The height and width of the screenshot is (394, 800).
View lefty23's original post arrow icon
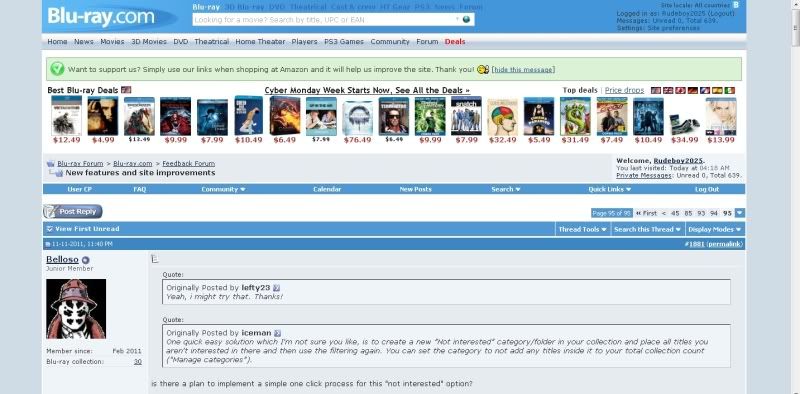click(277, 288)
